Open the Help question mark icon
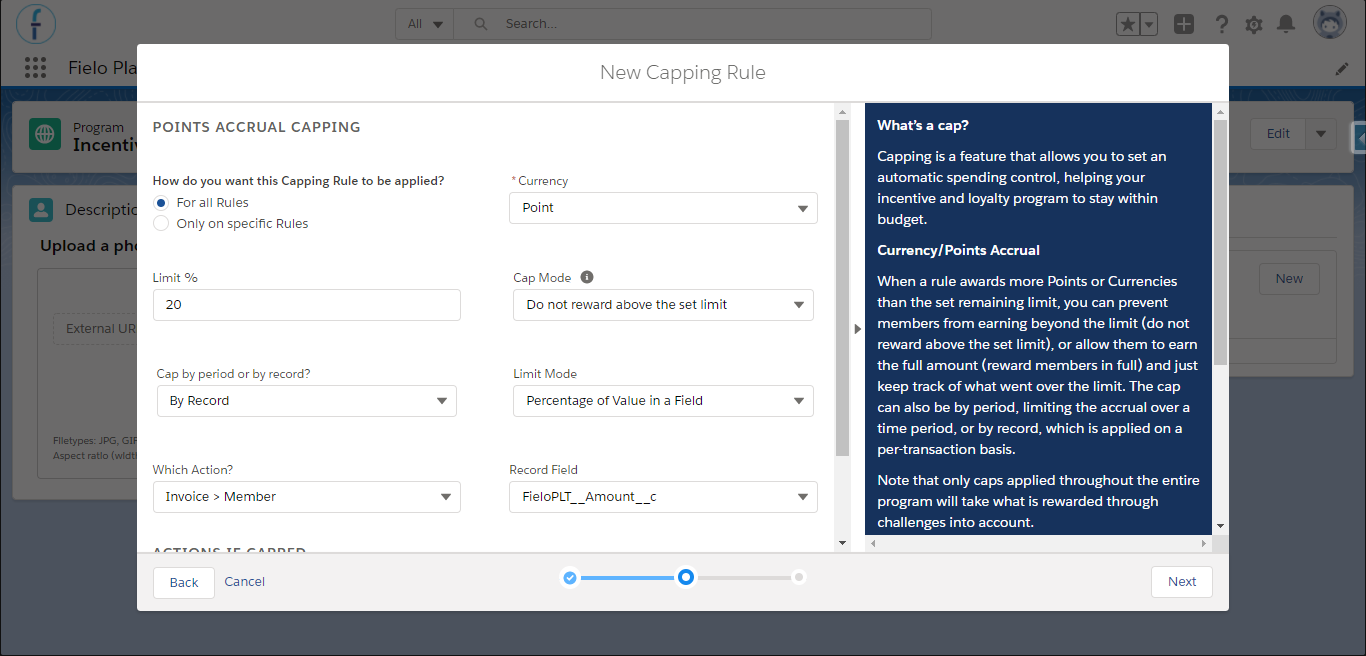 pos(1221,24)
